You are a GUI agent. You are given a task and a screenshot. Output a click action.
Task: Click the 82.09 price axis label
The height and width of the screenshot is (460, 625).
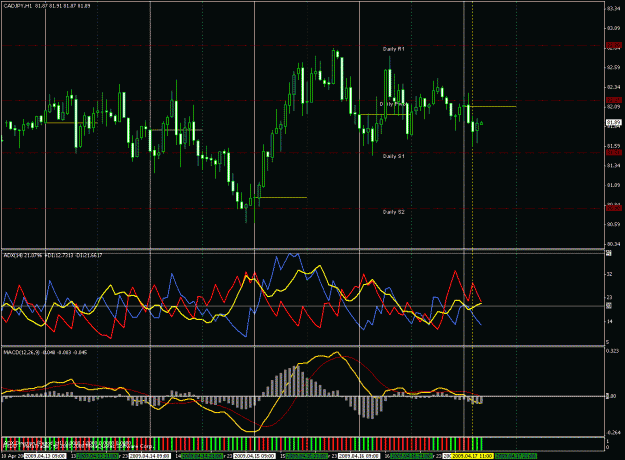(613, 106)
